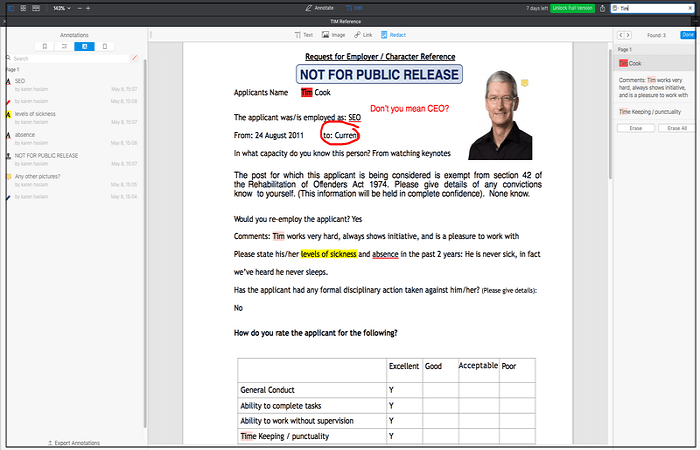
Task: Zoom in with the plus button
Action: 88,8
